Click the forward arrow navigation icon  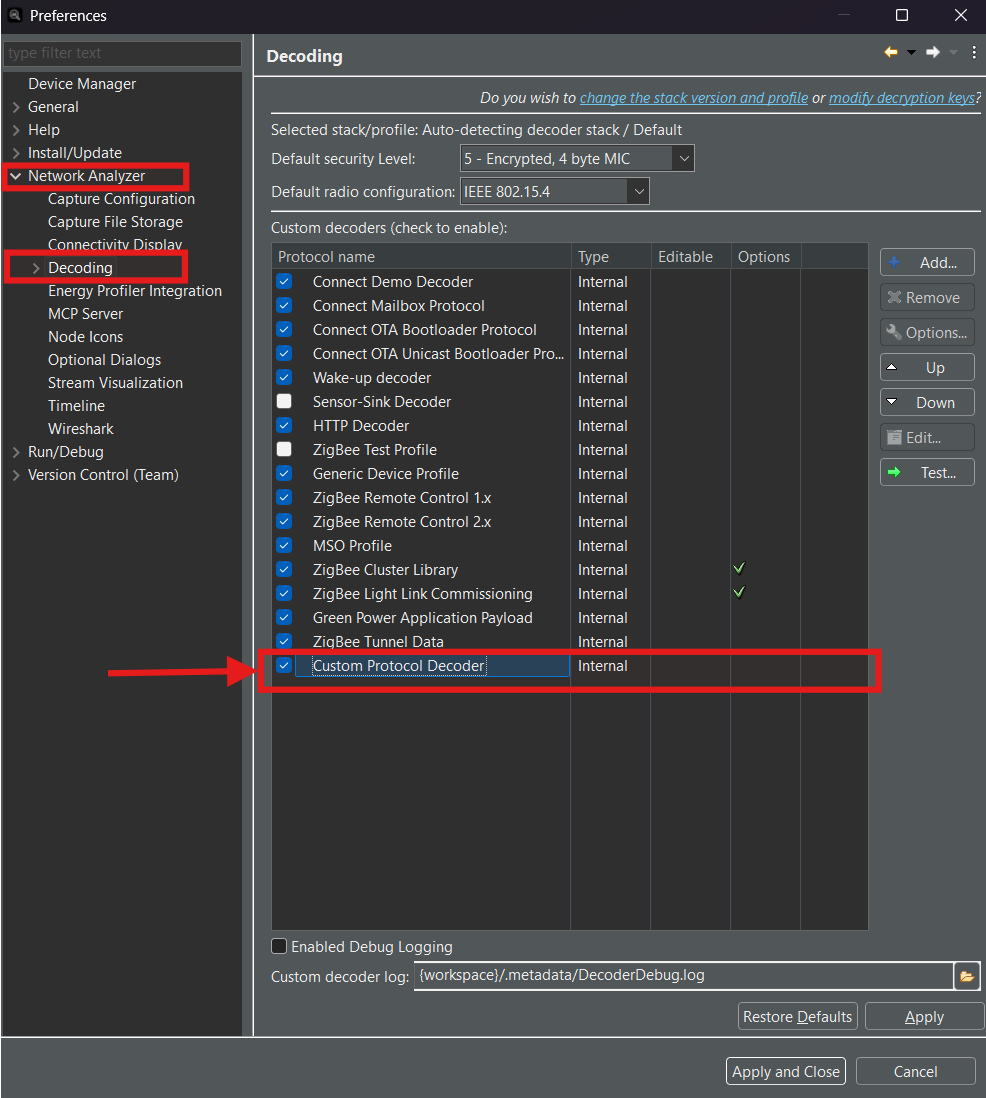click(933, 52)
